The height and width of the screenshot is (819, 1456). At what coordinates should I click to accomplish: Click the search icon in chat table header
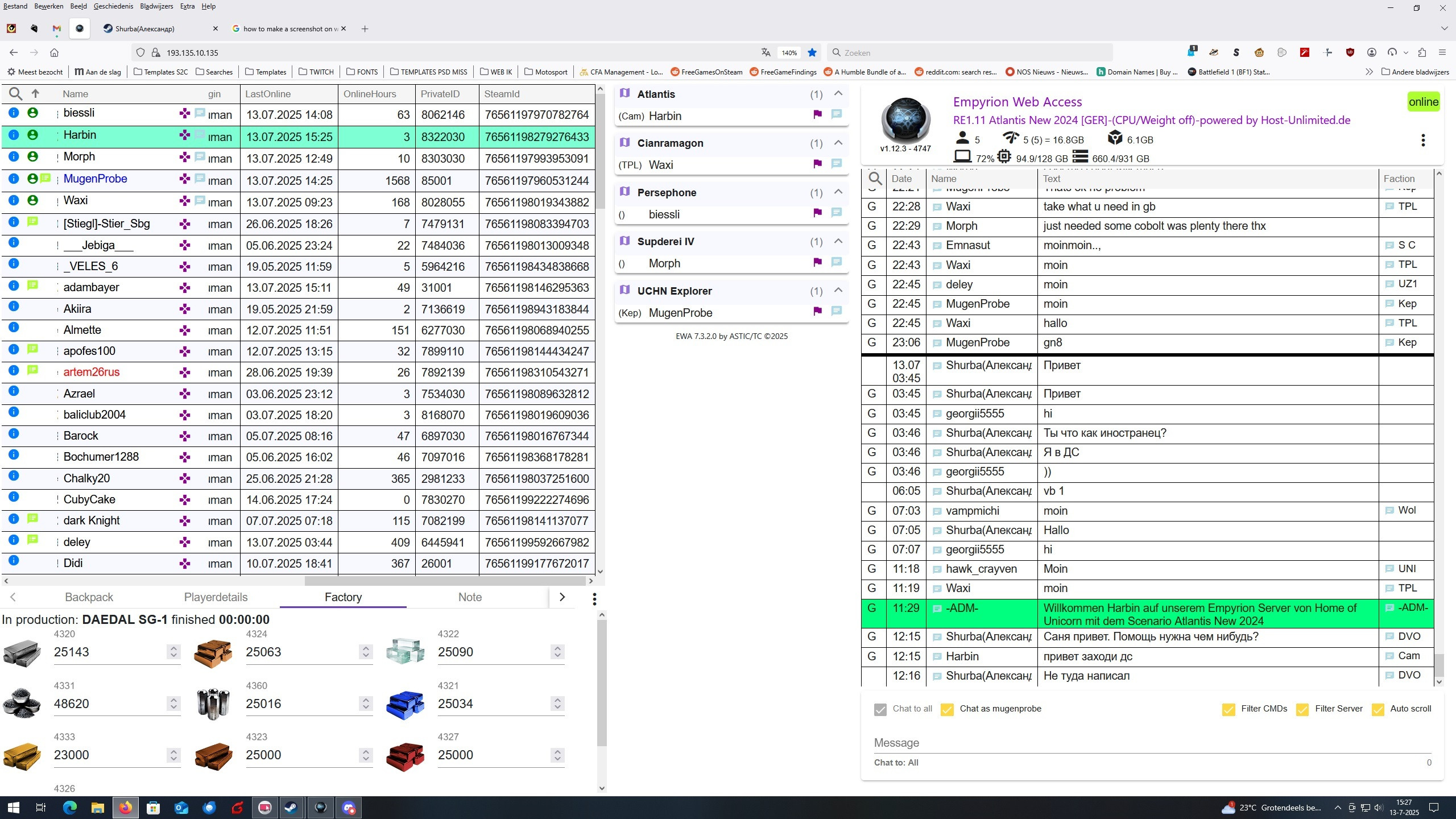pos(875,179)
